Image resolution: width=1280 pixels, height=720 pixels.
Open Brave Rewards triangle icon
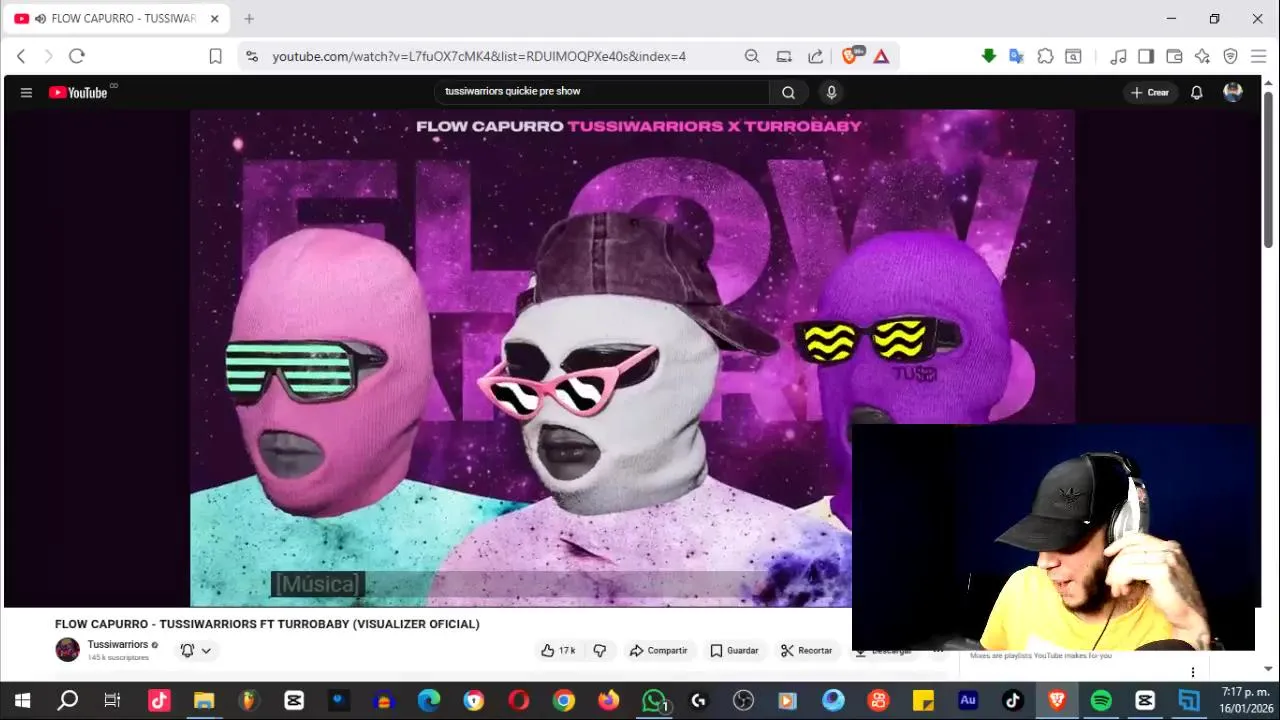[881, 56]
